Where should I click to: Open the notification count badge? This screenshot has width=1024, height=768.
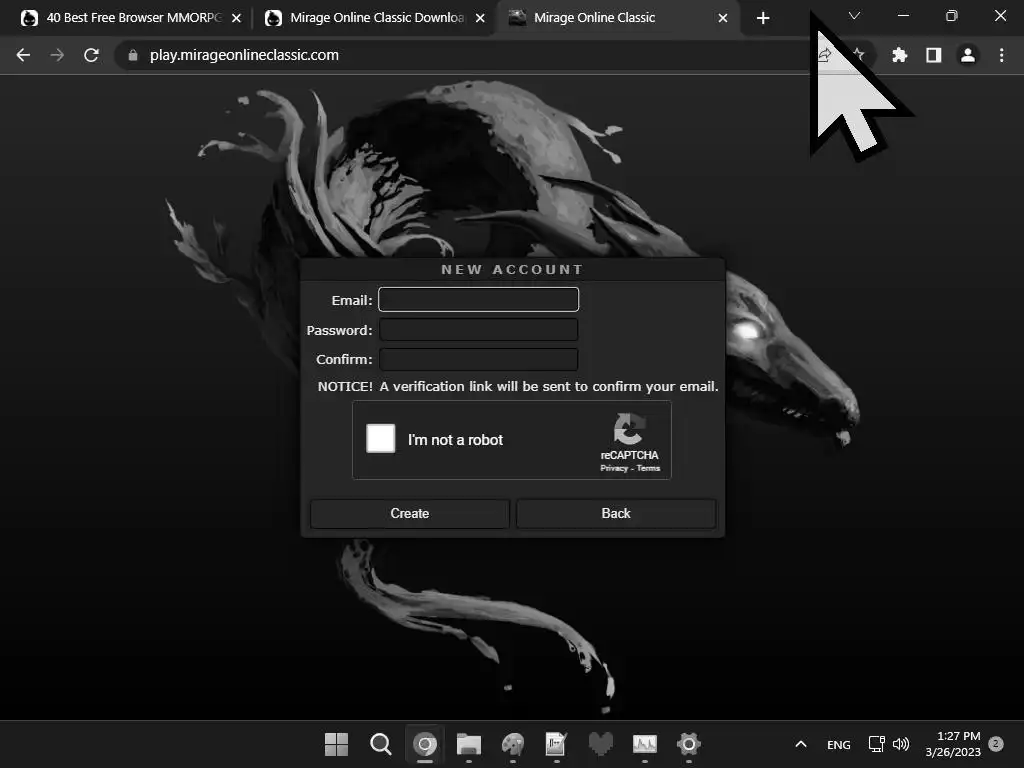tap(996, 744)
